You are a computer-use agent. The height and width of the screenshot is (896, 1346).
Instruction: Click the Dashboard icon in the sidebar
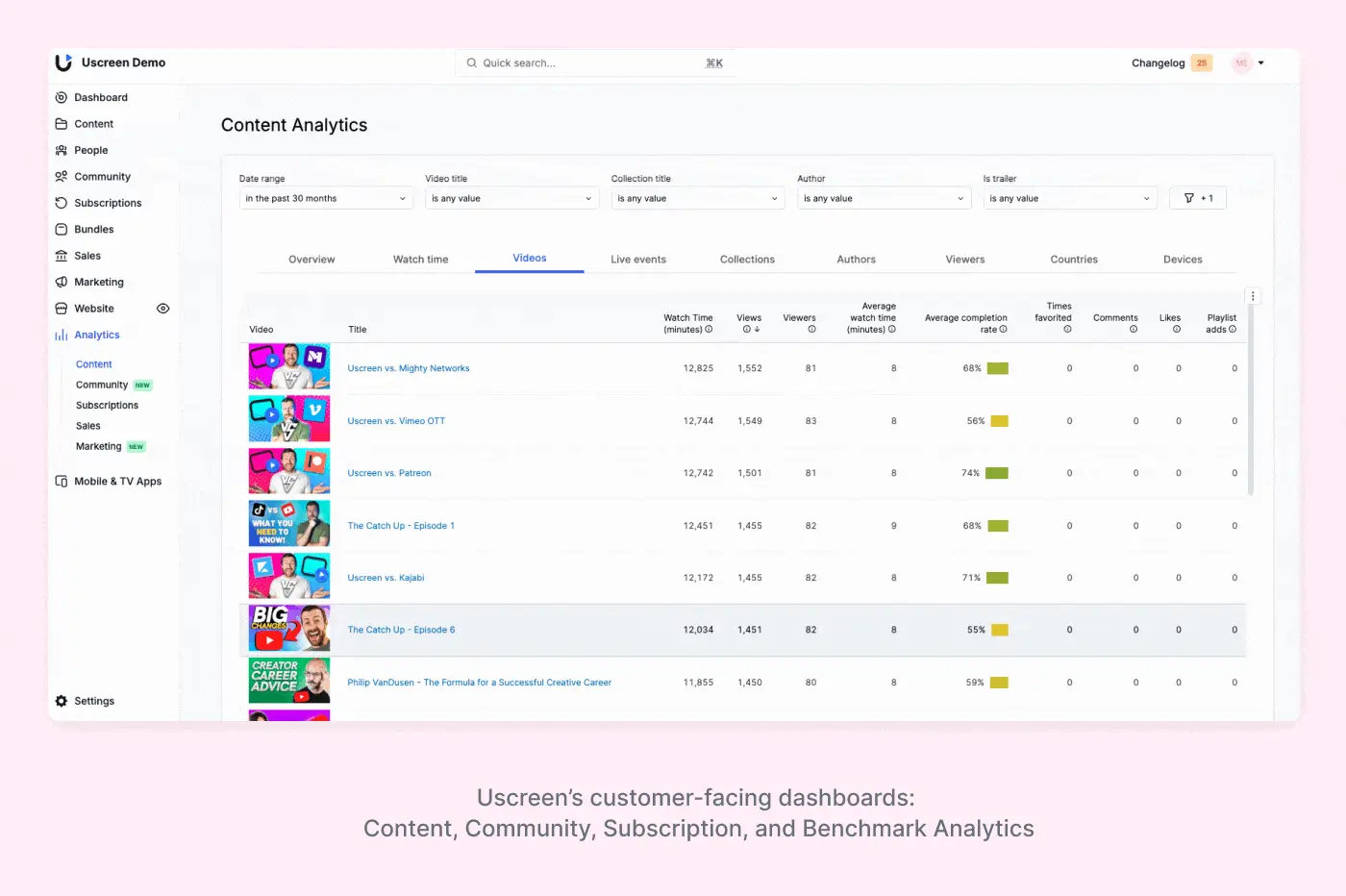(62, 97)
